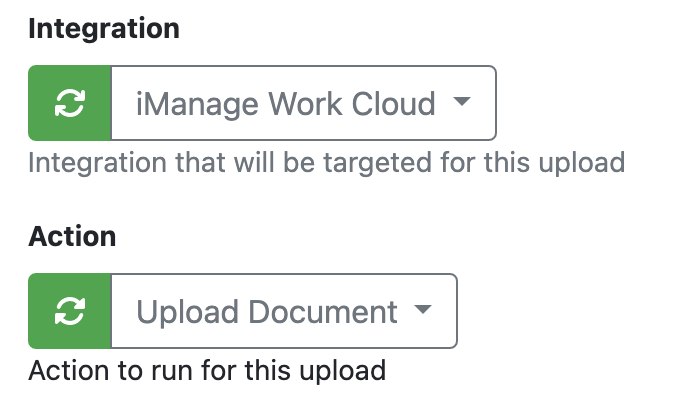Image resolution: width=676 pixels, height=408 pixels.
Task: Click the "Integration that will be targeted" help text
Action: click(x=326, y=162)
